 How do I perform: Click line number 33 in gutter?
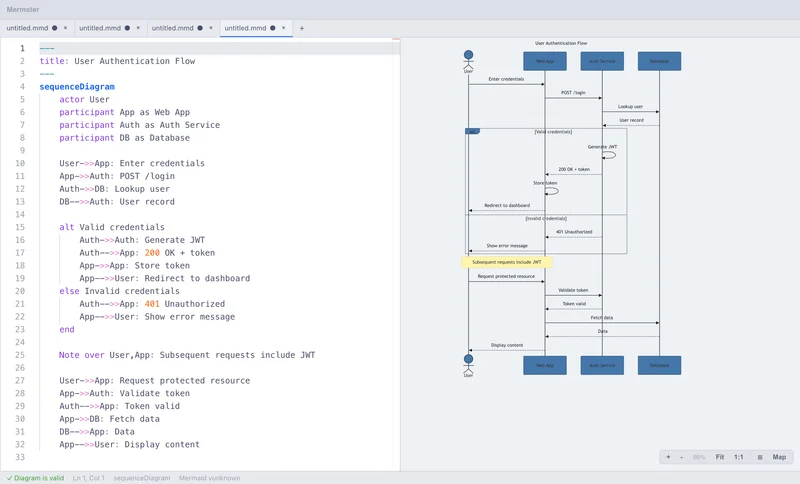coord(19,457)
